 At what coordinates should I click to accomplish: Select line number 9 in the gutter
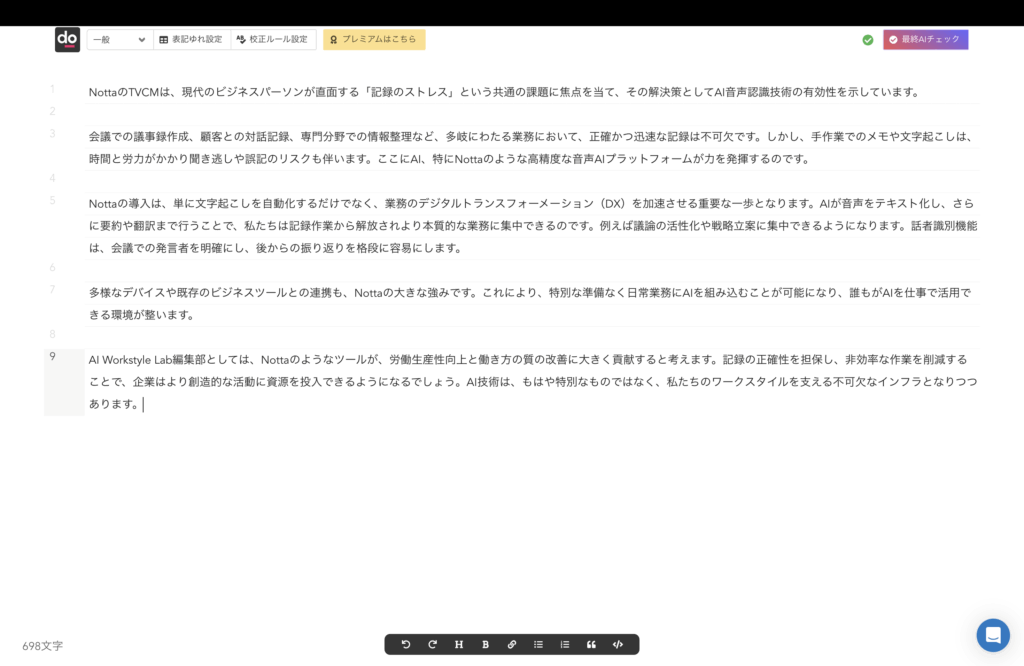coord(53,357)
